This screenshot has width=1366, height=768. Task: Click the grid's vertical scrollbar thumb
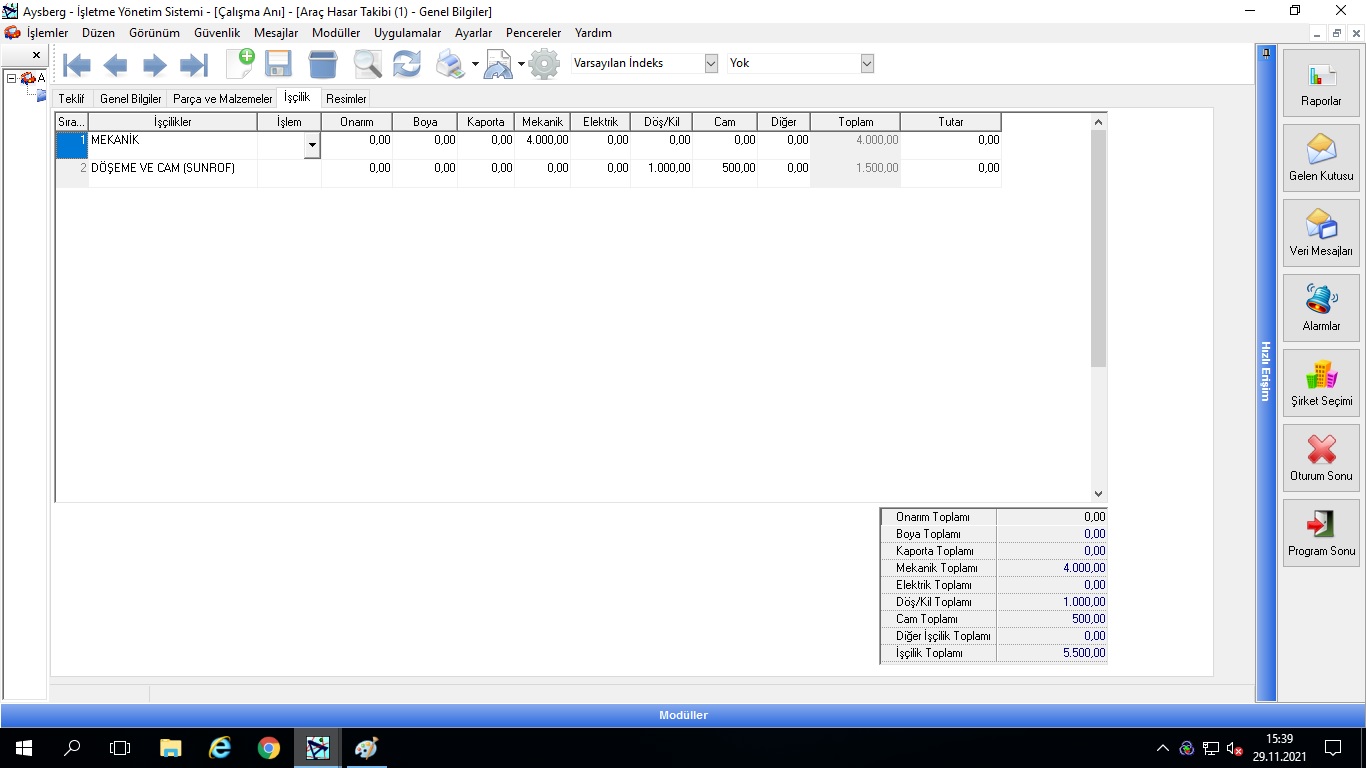1098,248
